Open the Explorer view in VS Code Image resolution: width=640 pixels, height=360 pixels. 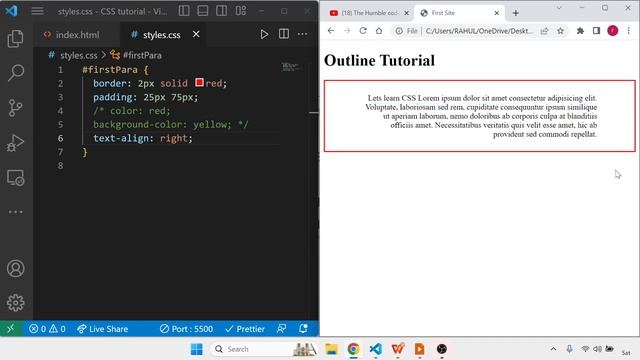[16, 38]
